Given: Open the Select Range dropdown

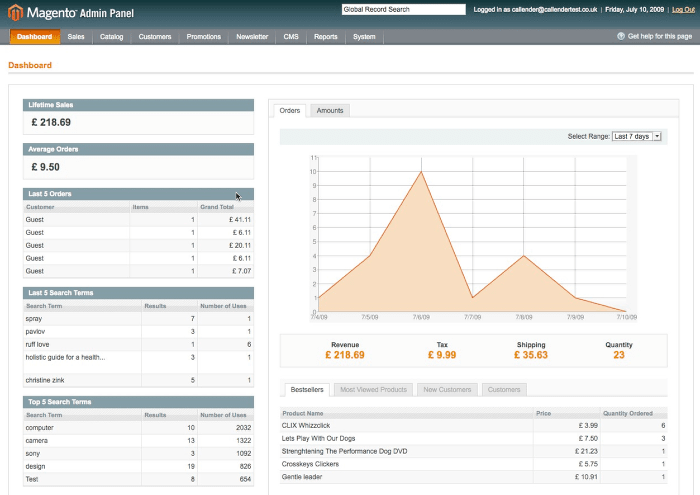Looking at the screenshot, I should click(637, 136).
